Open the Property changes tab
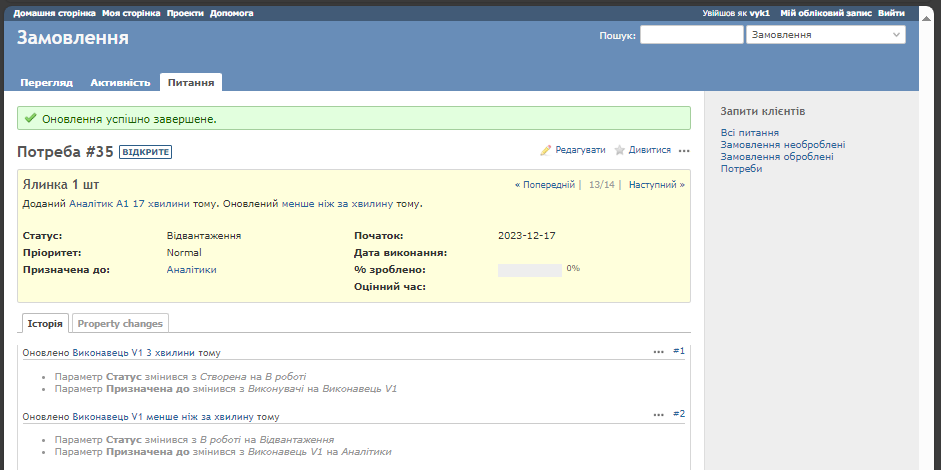This screenshot has height=470, width=941. 121,323
